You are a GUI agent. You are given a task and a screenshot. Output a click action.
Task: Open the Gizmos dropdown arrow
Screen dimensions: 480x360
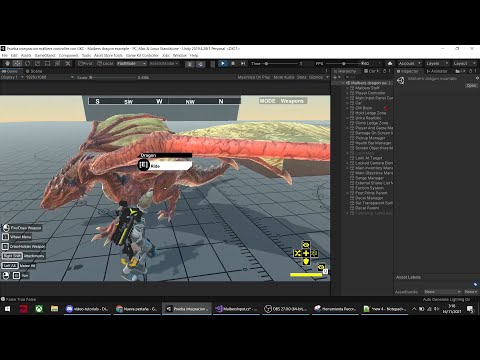tap(327, 77)
